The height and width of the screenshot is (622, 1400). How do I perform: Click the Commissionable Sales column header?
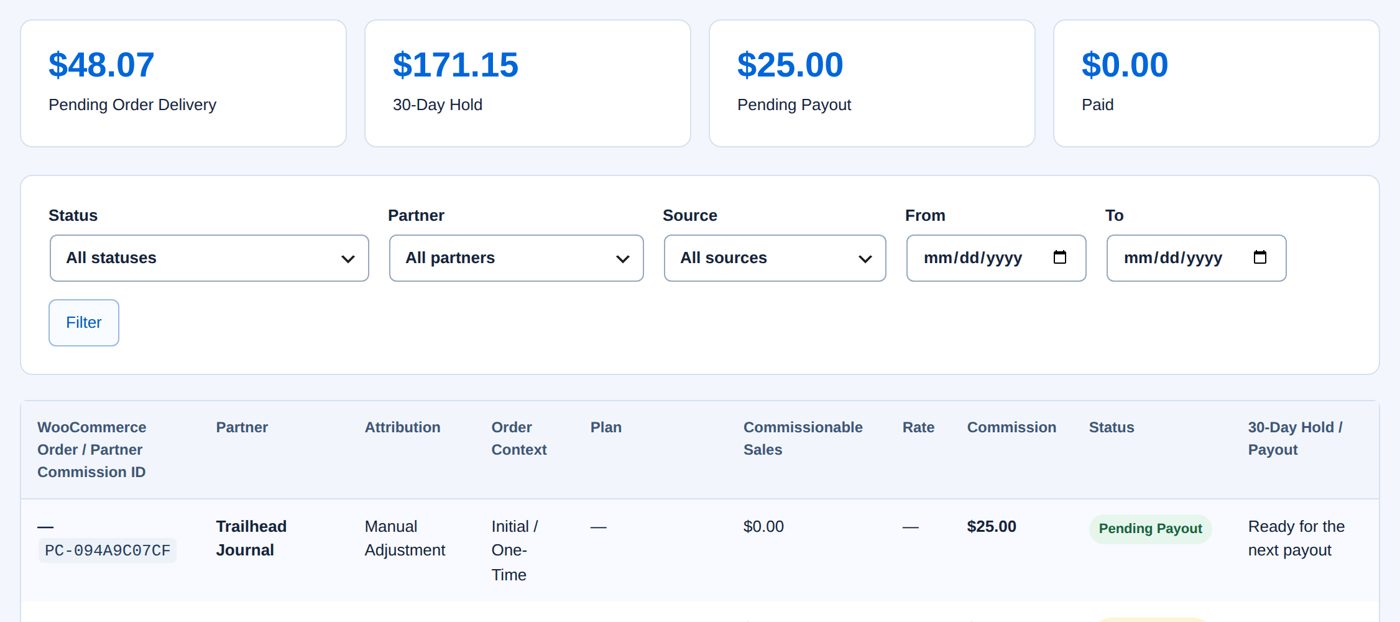point(803,438)
